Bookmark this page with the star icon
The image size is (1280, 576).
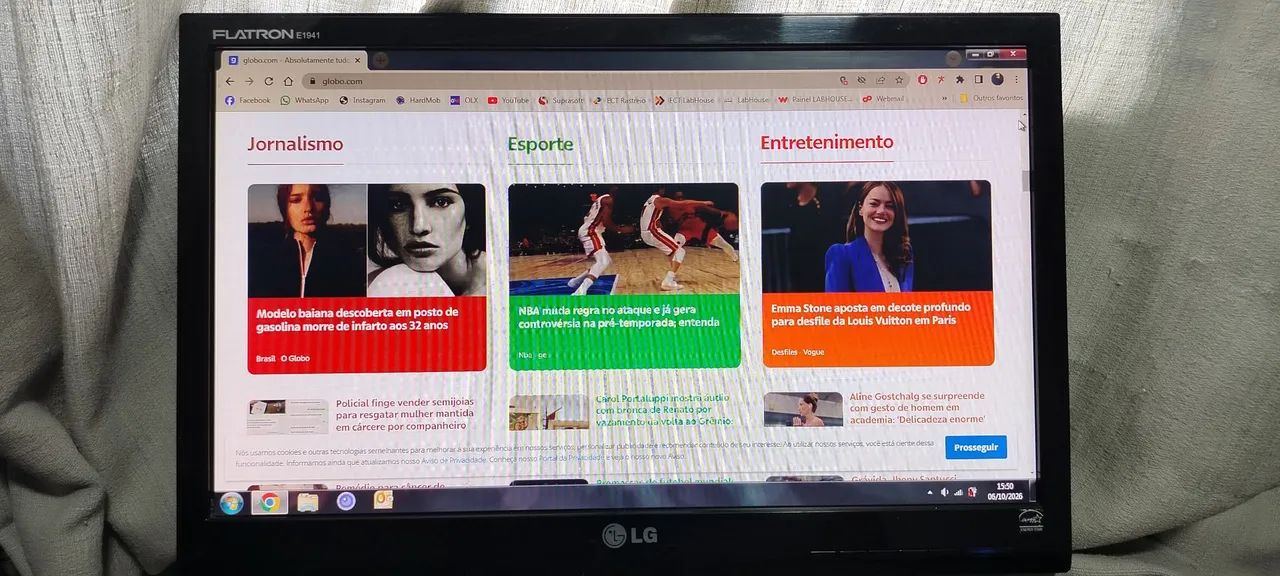[x=899, y=80]
